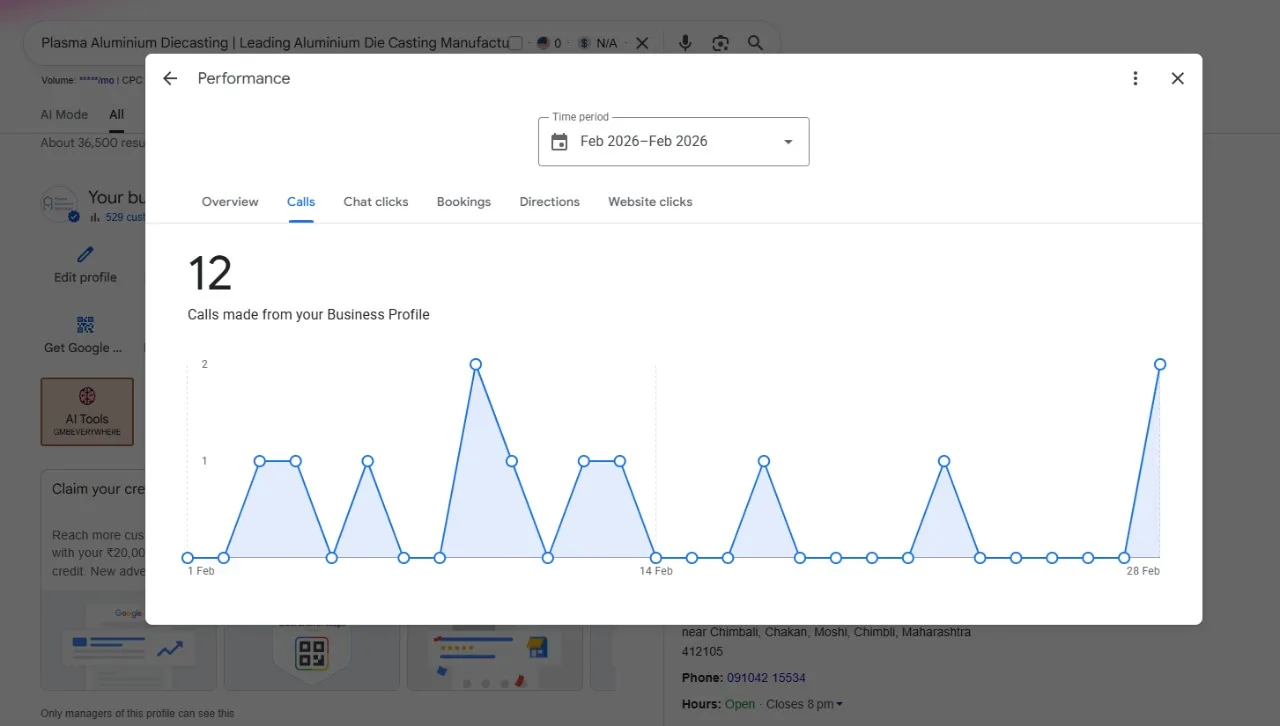Open the Website clicks tab
The image size is (1280, 726).
[x=650, y=202]
